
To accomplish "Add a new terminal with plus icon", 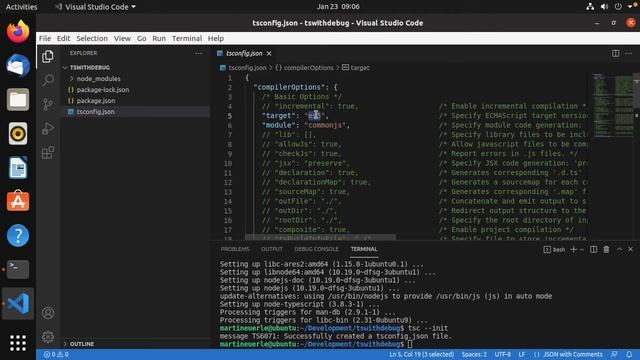I will pyautogui.click(x=573, y=249).
